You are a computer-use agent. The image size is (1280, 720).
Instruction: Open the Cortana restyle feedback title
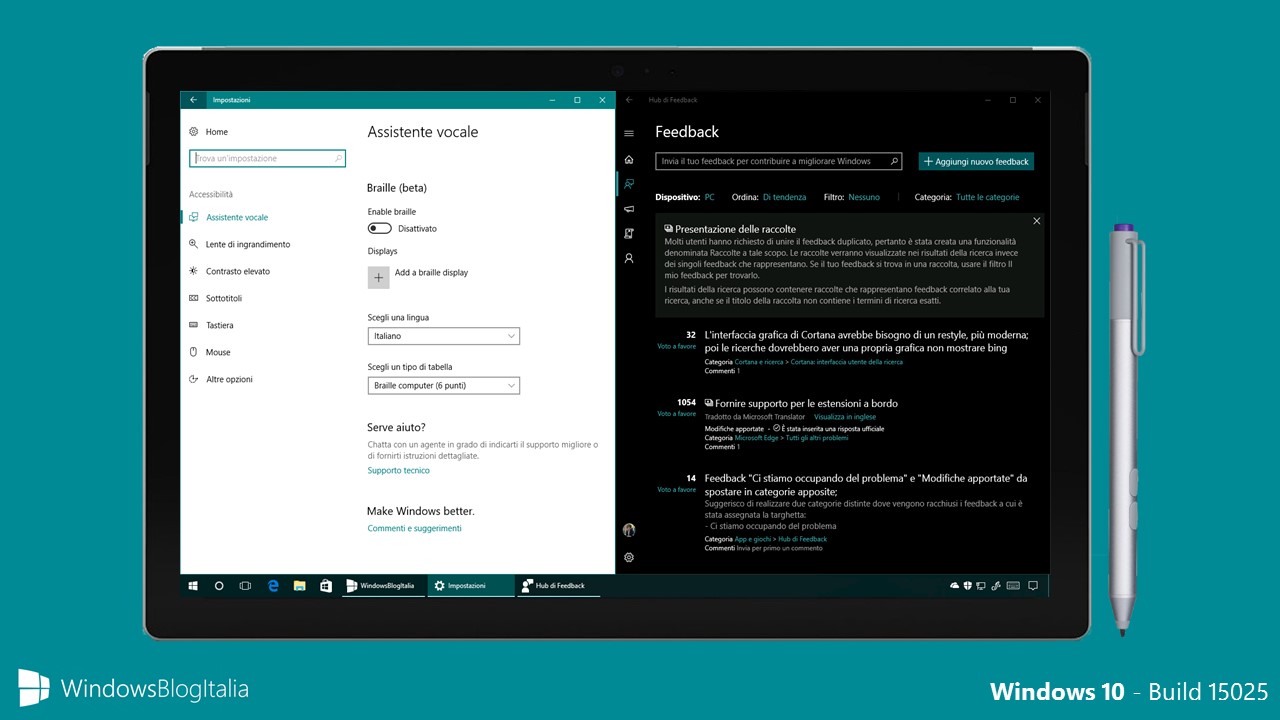tap(866, 341)
